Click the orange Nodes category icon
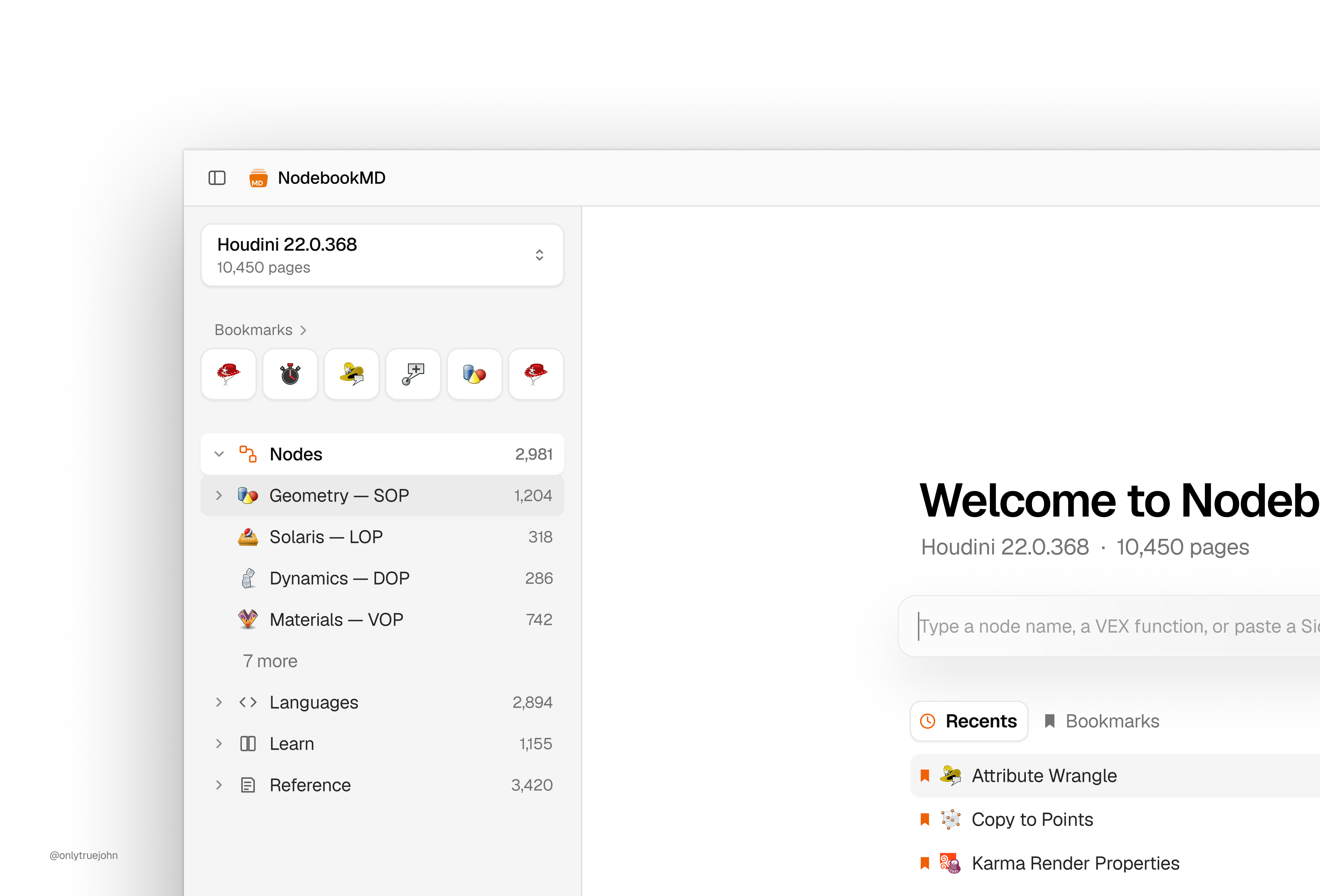The height and width of the screenshot is (896, 1320). click(248, 454)
